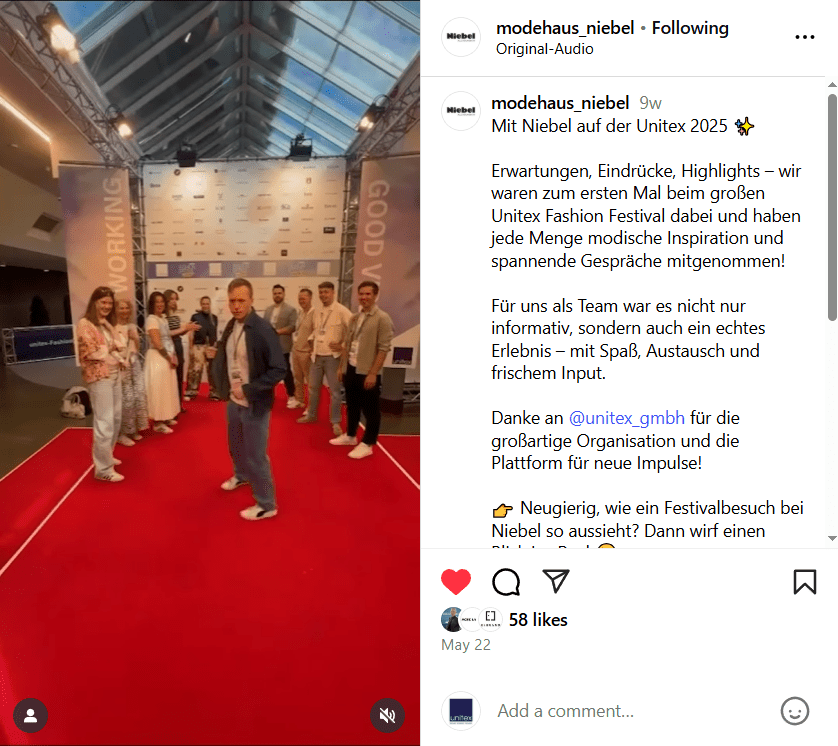The height and width of the screenshot is (746, 838).
Task: Click the caption scrollbar thumb
Action: [832, 207]
